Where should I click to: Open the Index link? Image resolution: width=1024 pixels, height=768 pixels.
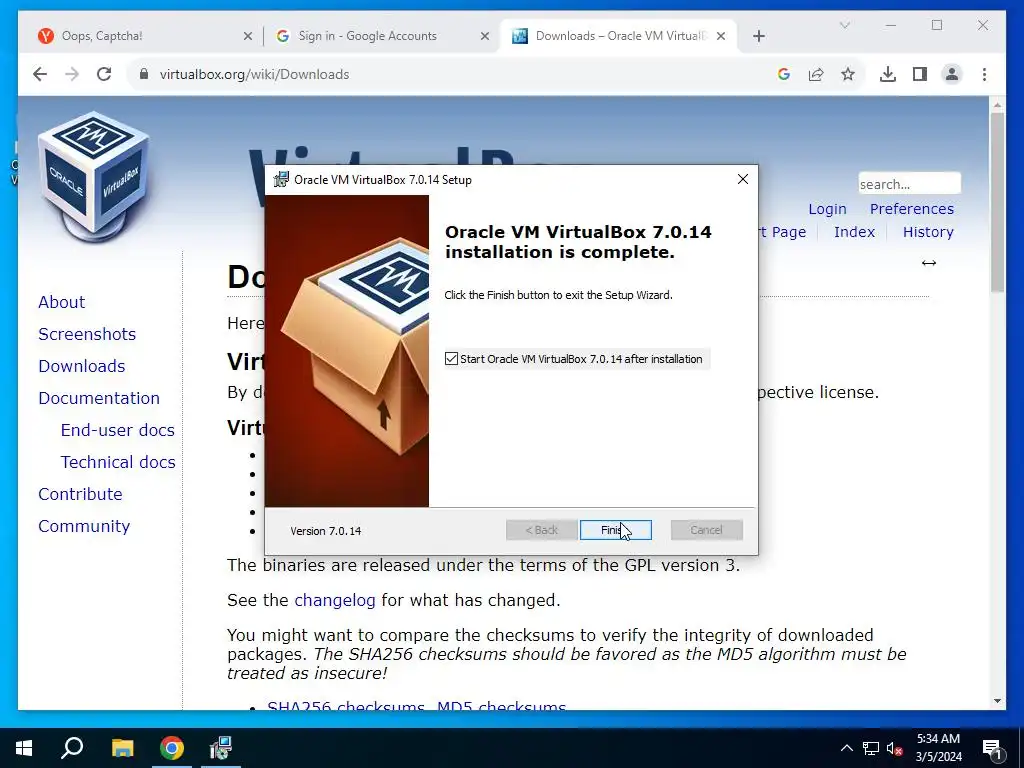pos(854,232)
